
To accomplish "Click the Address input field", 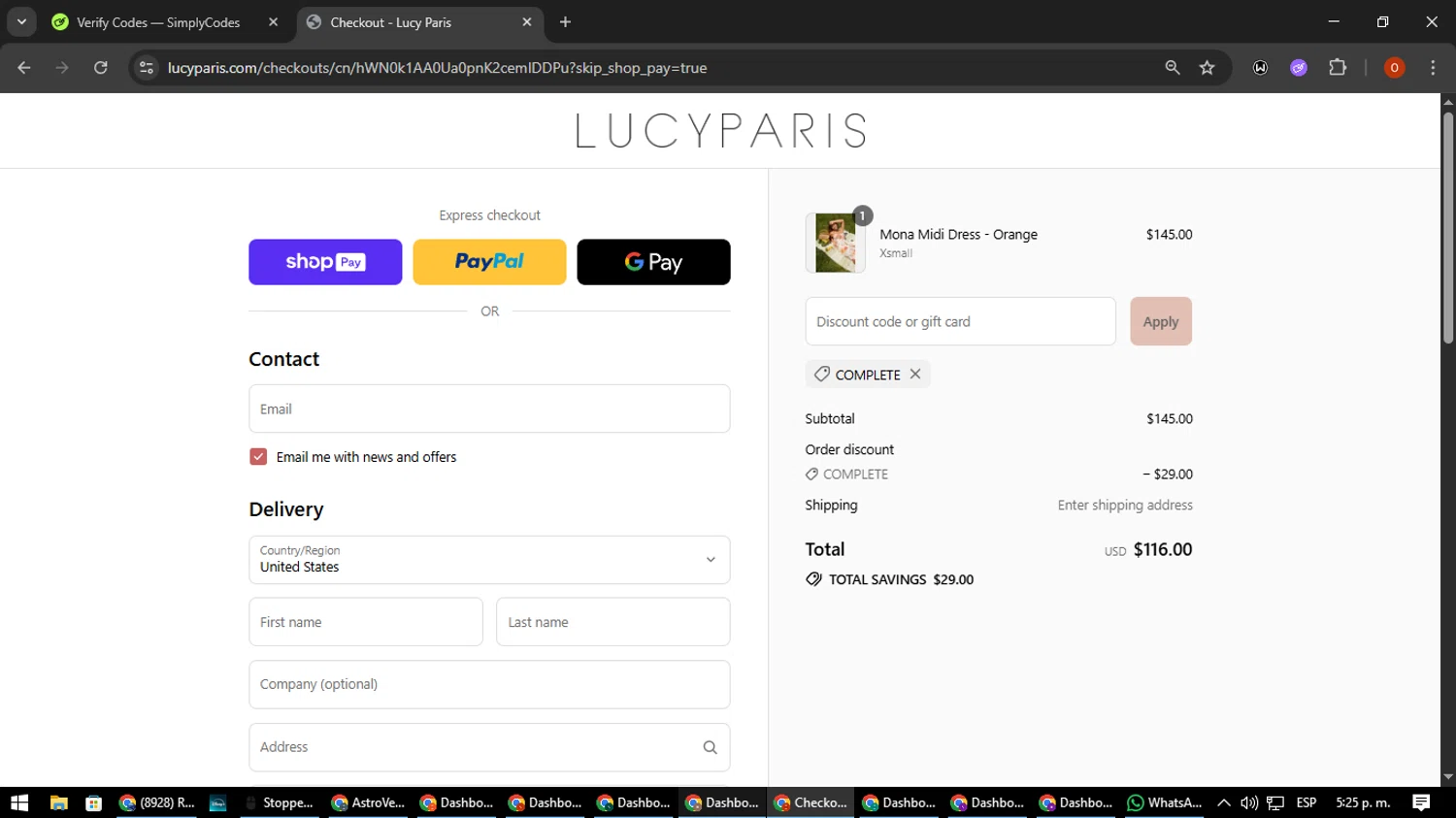I will pos(489,747).
